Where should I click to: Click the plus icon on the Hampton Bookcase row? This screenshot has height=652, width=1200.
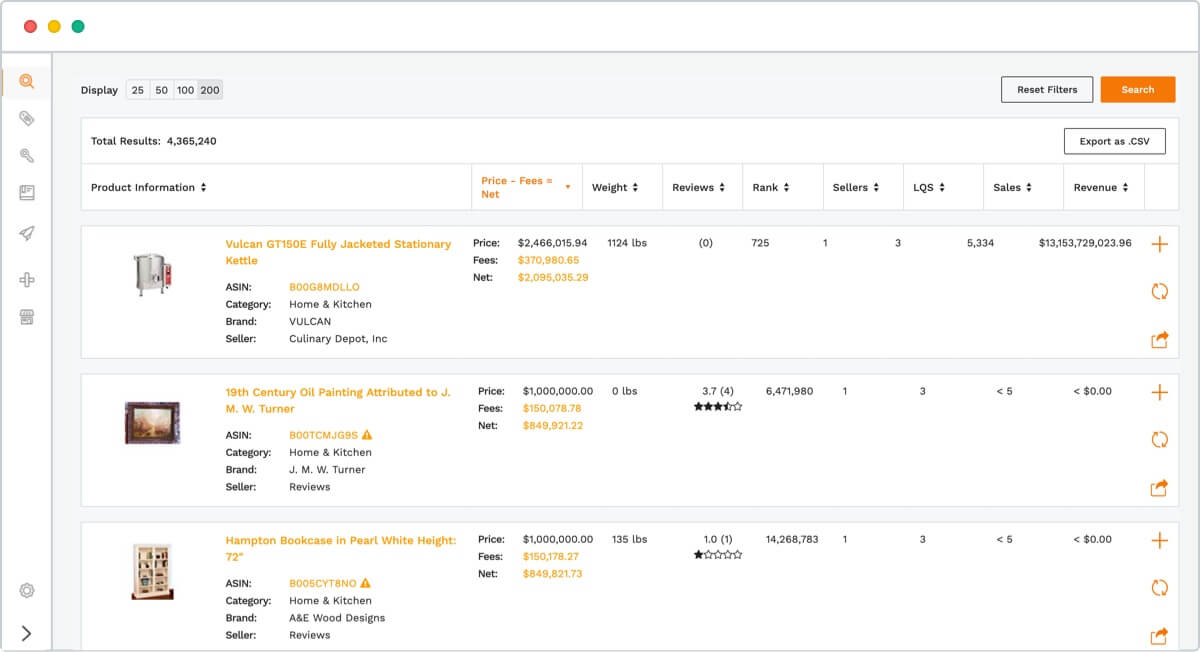[1160, 540]
